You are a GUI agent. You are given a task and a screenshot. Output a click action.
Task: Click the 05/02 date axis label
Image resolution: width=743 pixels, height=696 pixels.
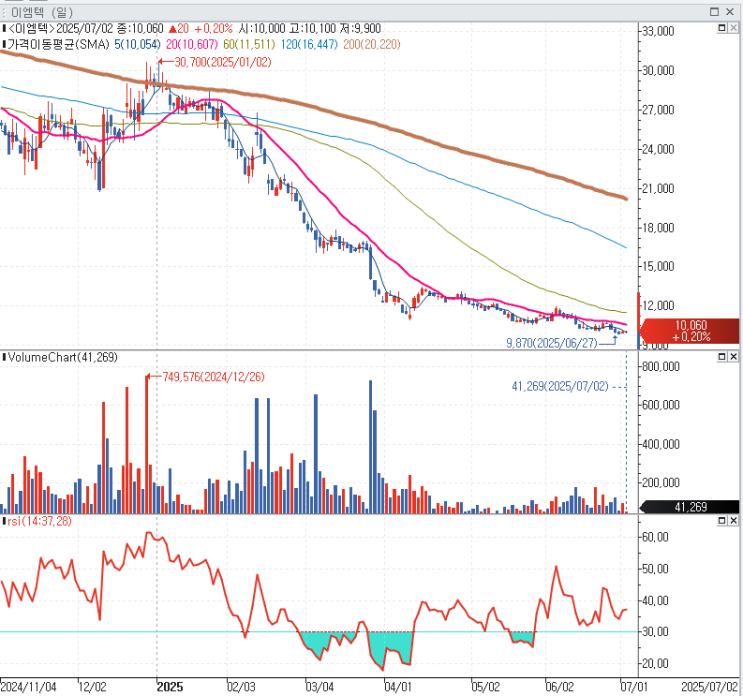tap(486, 687)
